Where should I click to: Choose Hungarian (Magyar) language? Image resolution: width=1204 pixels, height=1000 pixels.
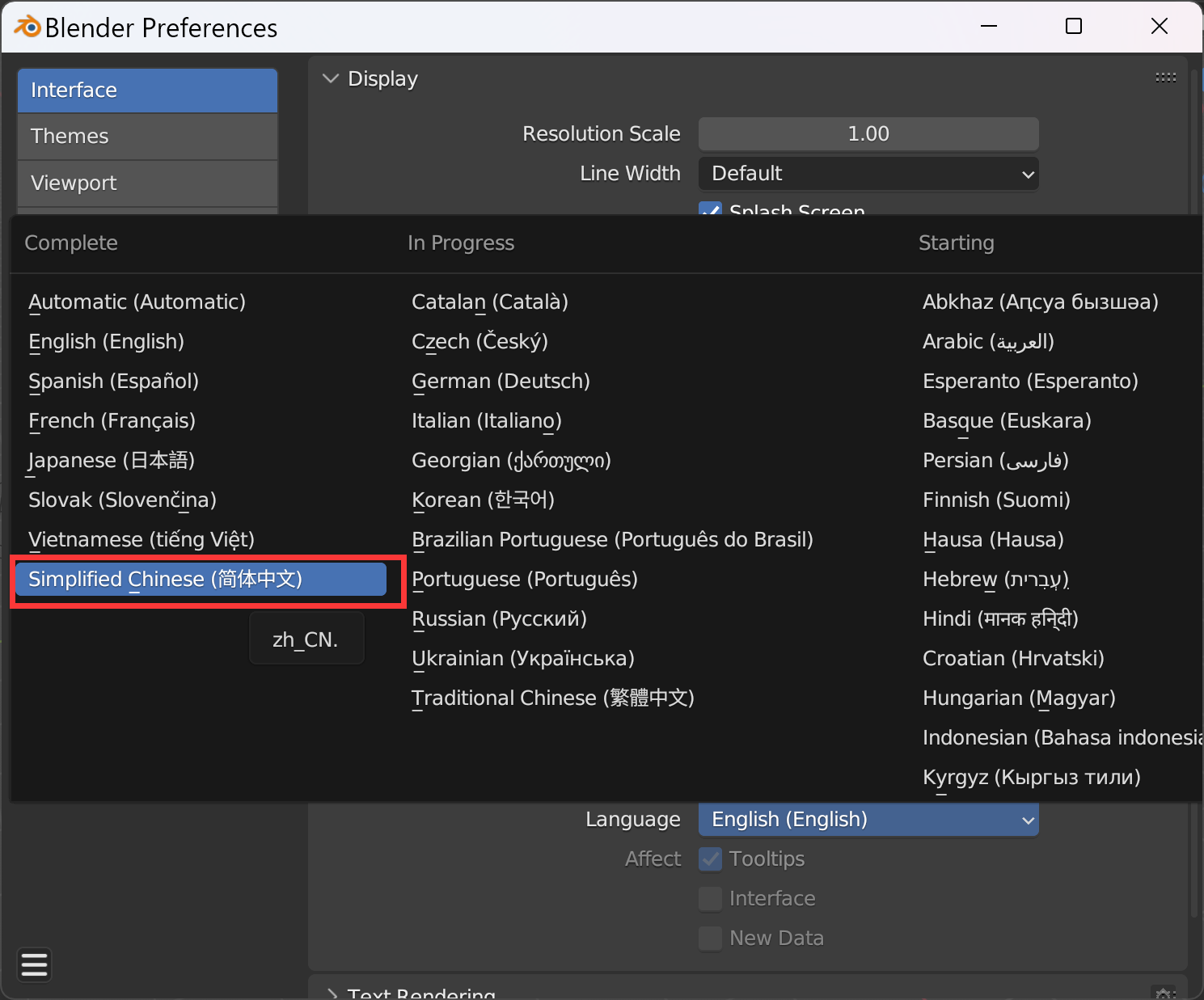coord(1019,698)
